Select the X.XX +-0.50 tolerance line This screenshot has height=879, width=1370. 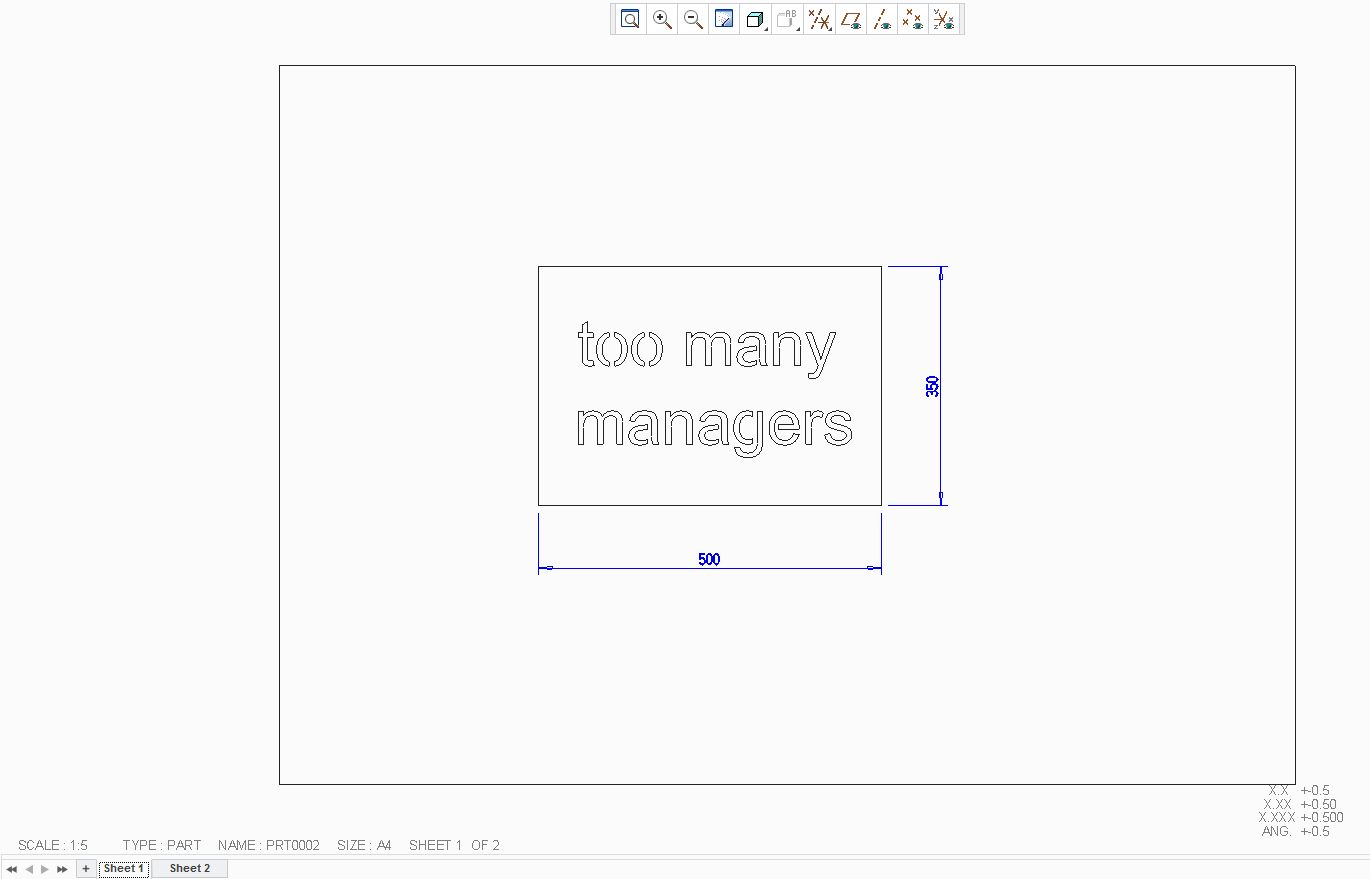click(1300, 804)
